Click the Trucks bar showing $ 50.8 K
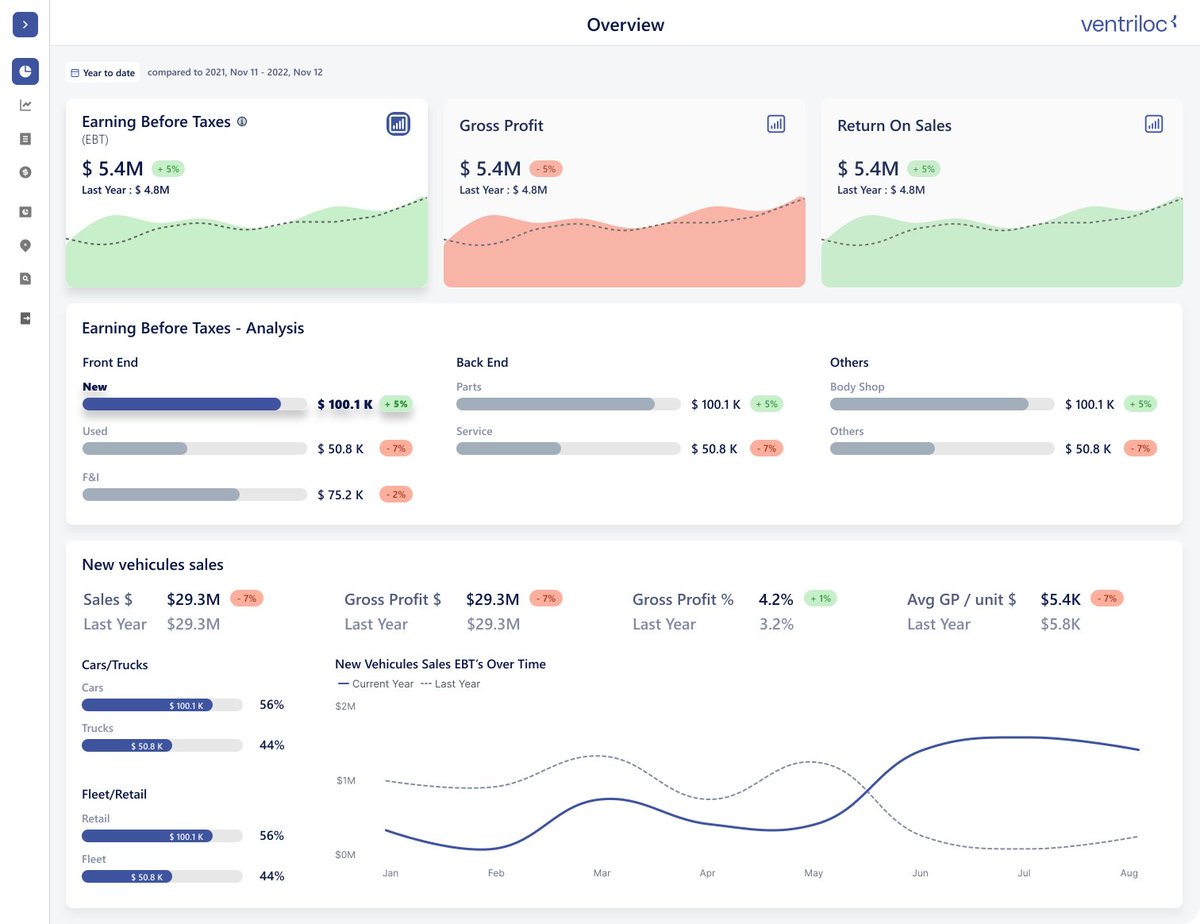Screen dimensions: 1200x924 pos(162,745)
